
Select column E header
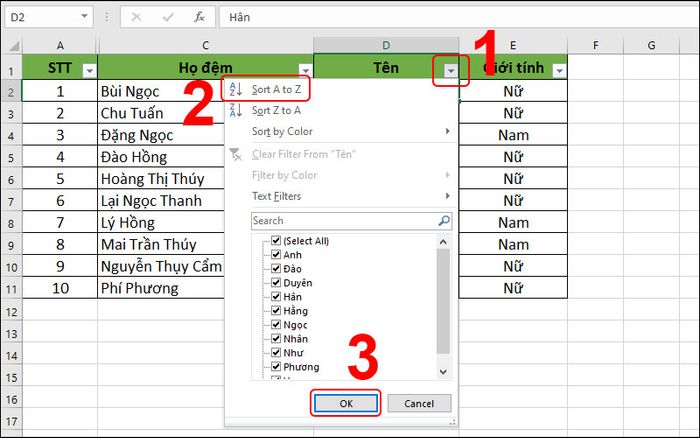(x=513, y=46)
